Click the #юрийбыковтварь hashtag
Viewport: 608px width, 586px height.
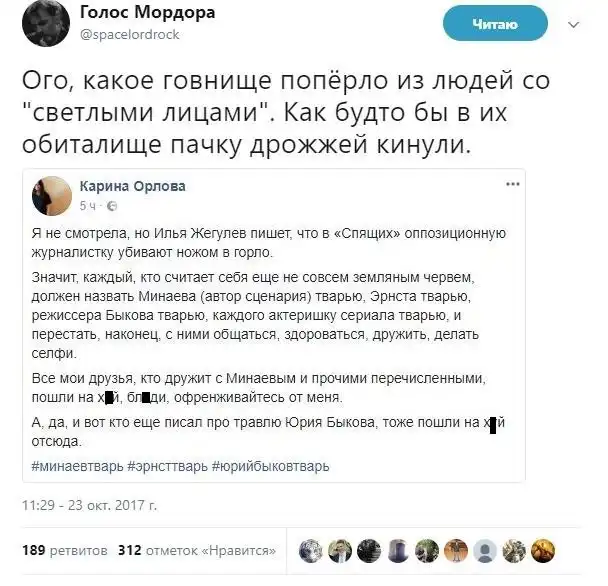coord(271,466)
